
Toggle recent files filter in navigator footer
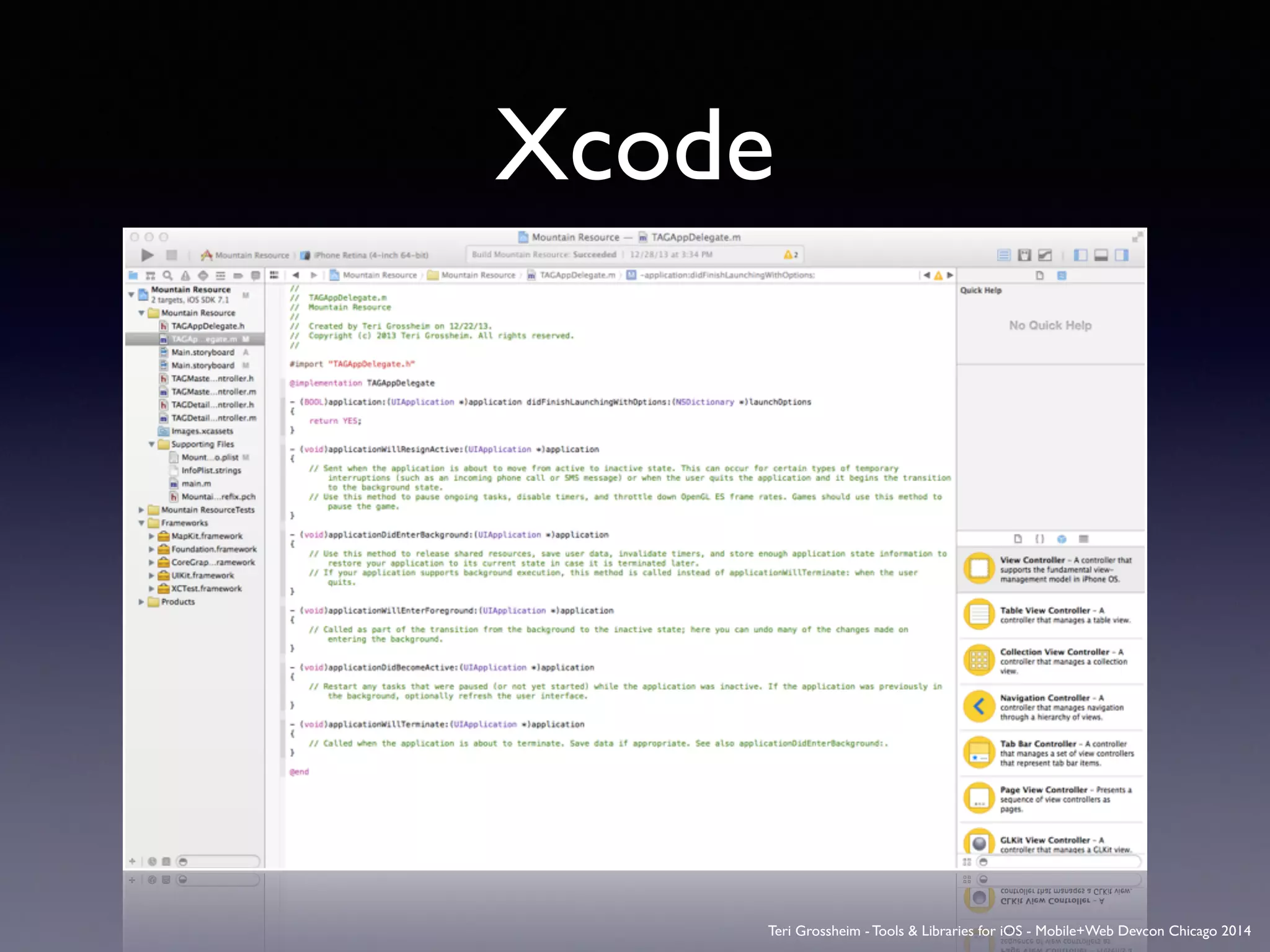tap(153, 862)
